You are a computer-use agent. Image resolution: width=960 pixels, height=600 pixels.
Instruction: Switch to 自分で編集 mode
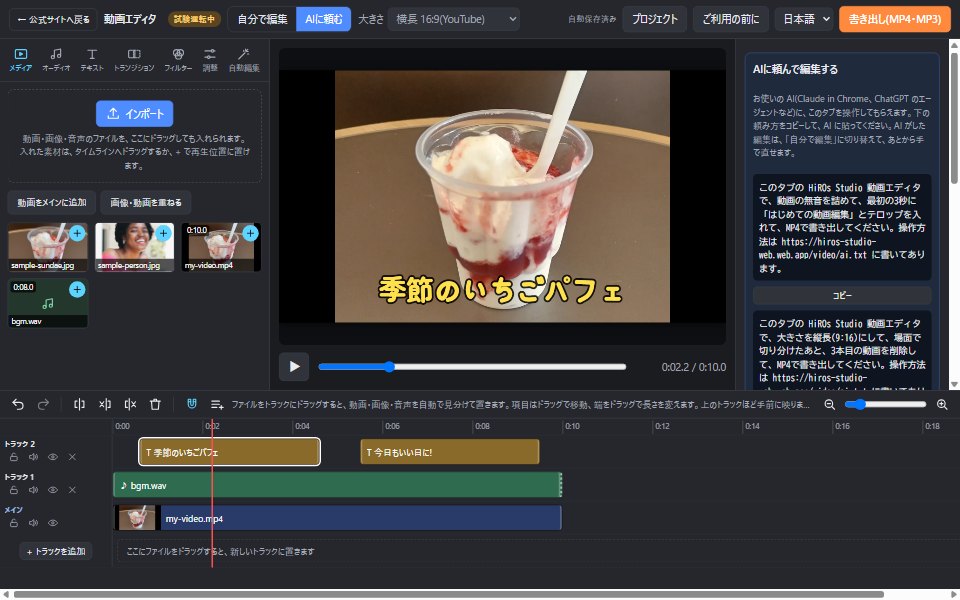(x=262, y=20)
